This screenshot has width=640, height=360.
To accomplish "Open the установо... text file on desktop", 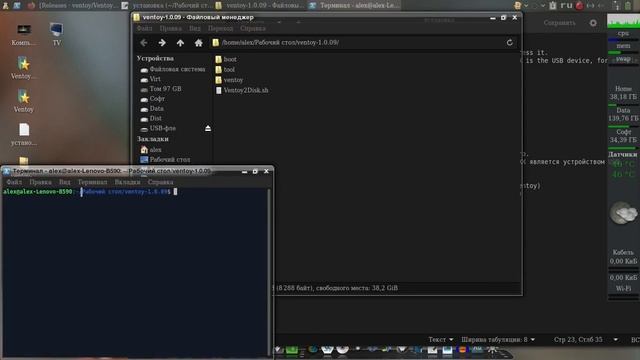I will pyautogui.click(x=23, y=135).
